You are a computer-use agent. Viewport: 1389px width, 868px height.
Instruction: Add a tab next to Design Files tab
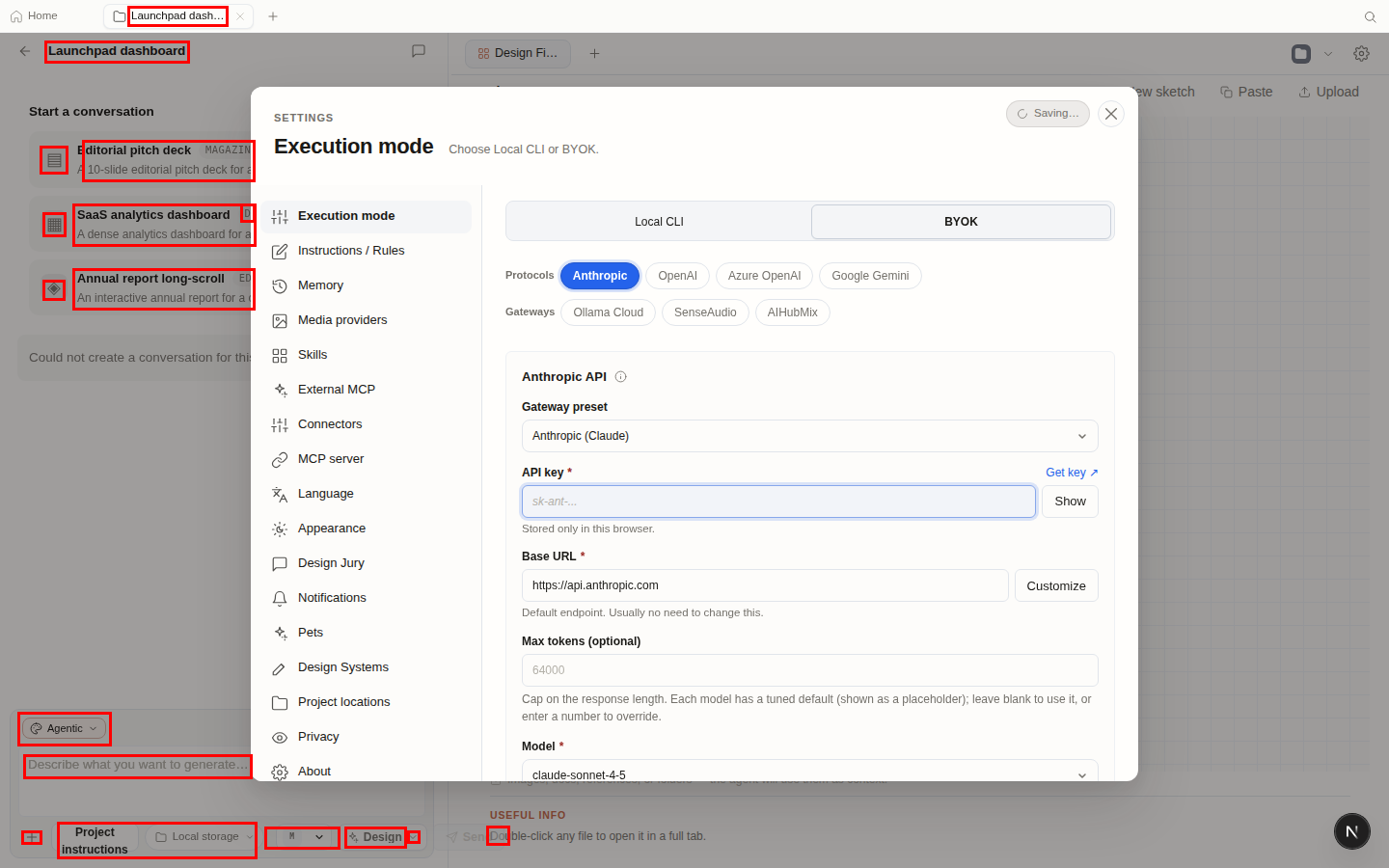click(595, 53)
